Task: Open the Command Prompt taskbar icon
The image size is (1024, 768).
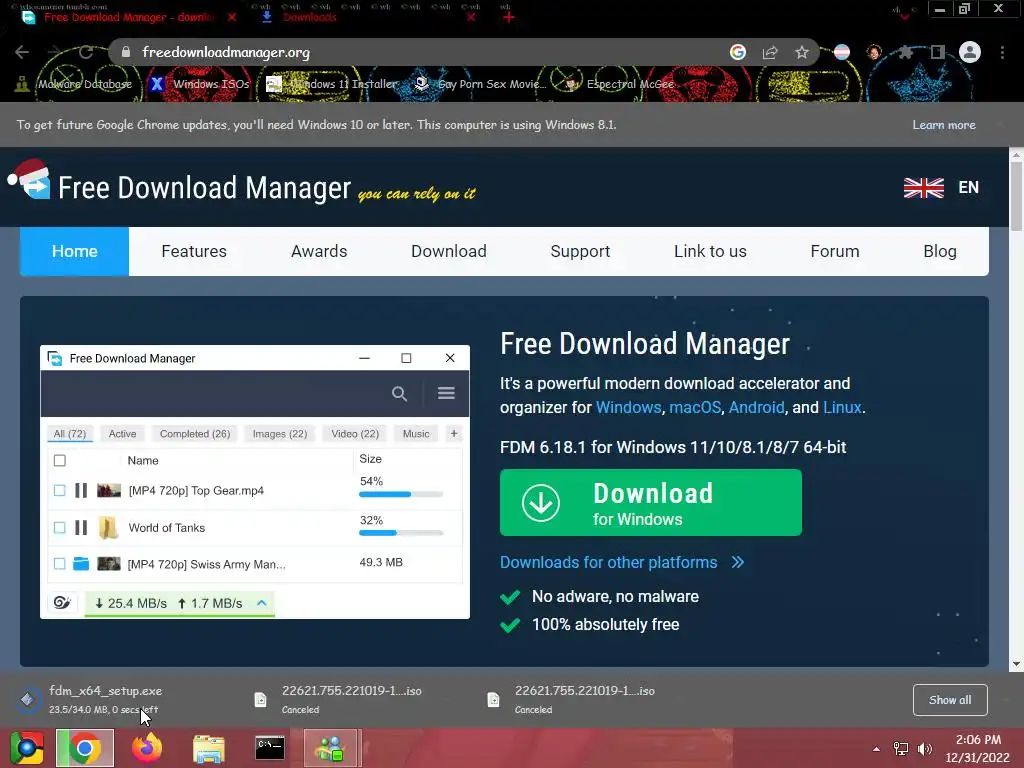Action: pyautogui.click(x=270, y=748)
